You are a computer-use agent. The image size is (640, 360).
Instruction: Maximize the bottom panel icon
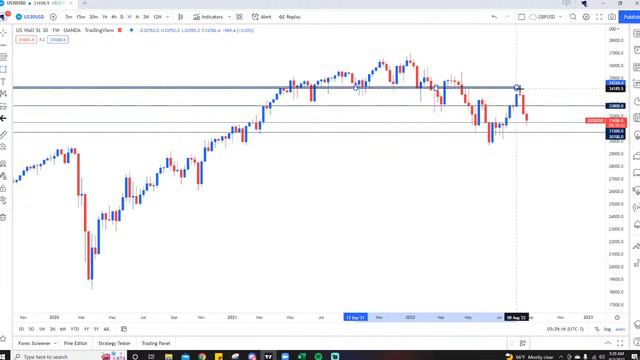click(x=620, y=343)
